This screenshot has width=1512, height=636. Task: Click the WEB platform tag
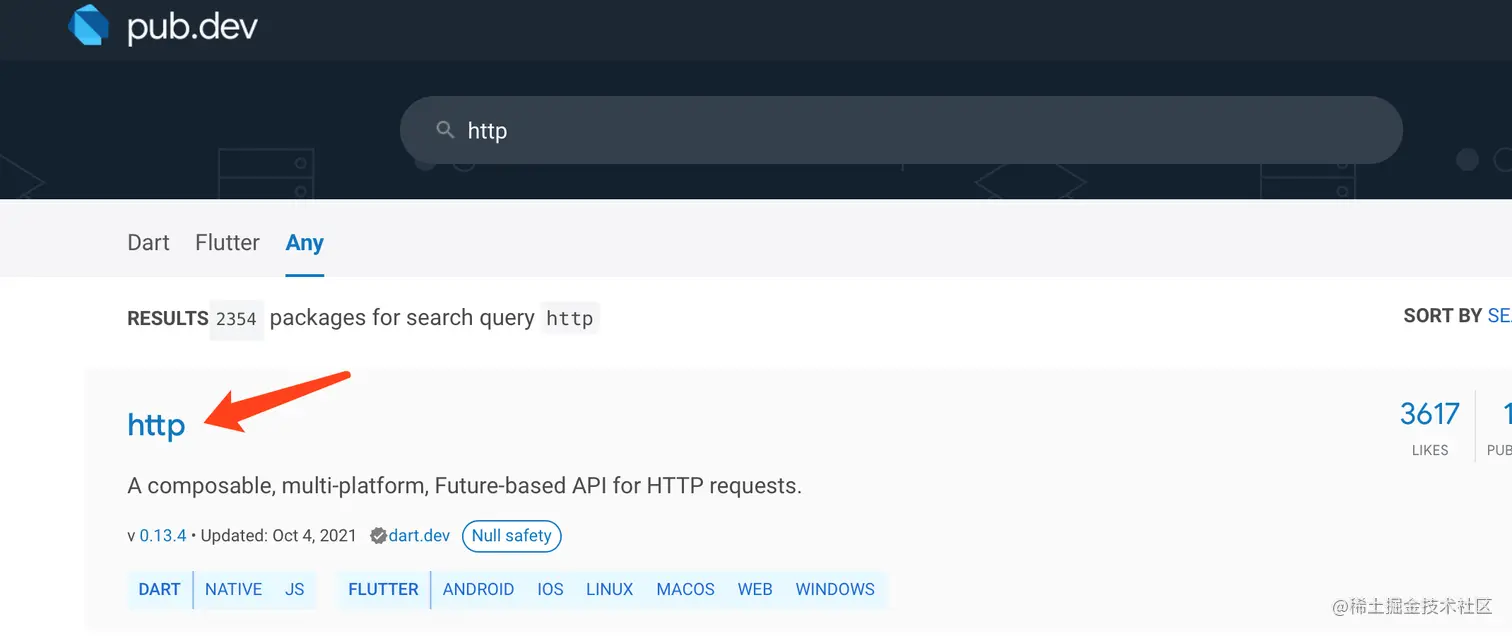coord(755,590)
